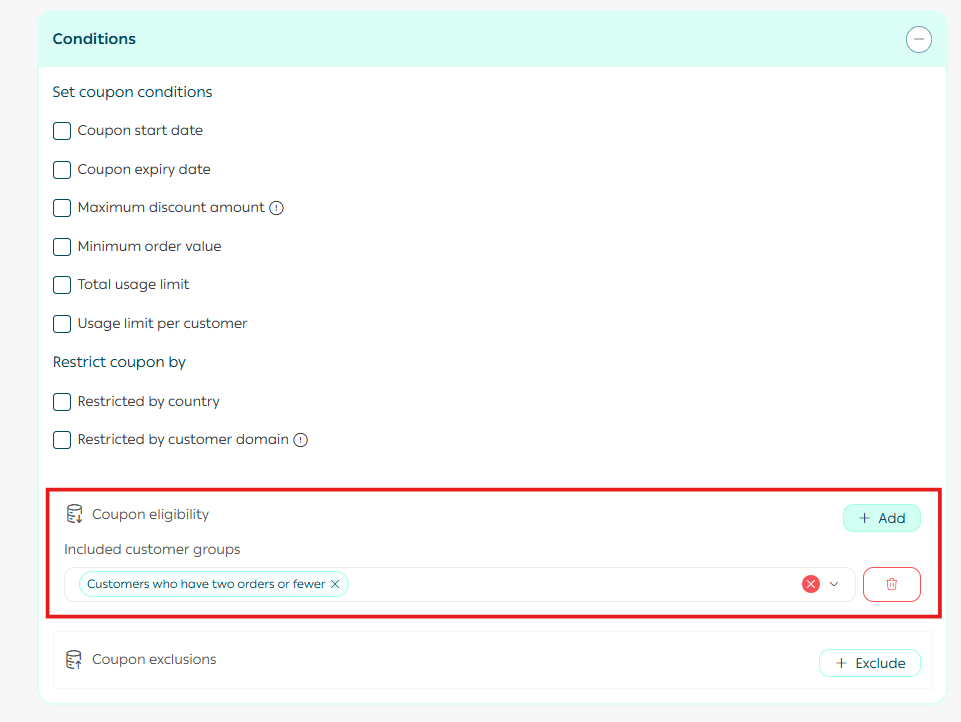This screenshot has height=722, width=961.
Task: Click the Coupon eligibility database icon
Action: (74, 515)
